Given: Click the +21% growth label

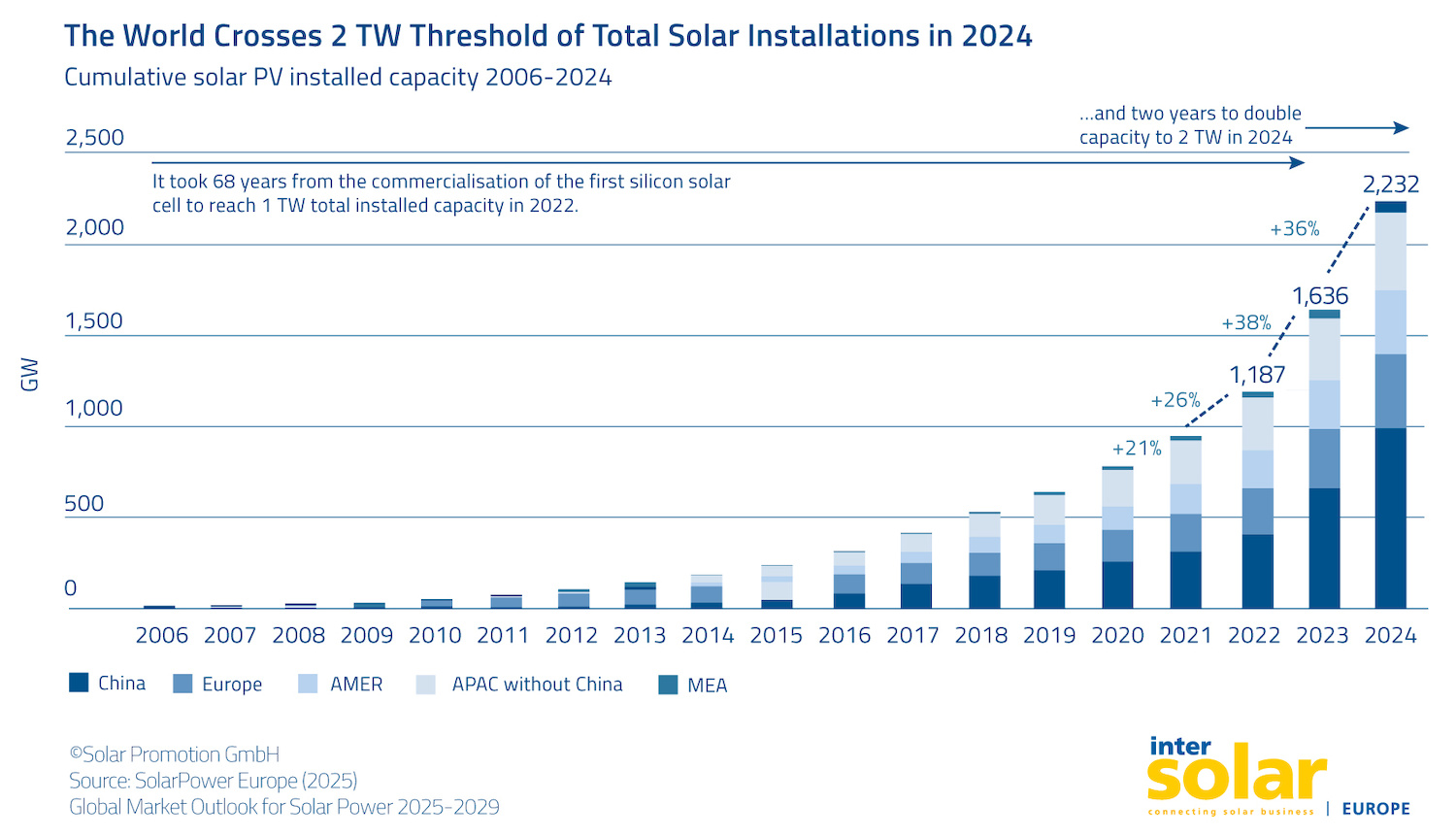Looking at the screenshot, I should click(x=1136, y=449).
